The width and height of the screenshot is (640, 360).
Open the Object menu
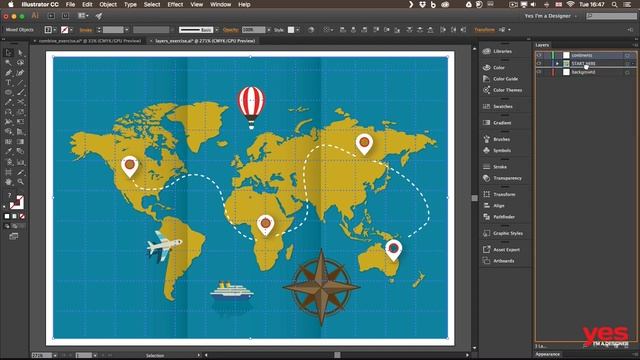point(108,4)
